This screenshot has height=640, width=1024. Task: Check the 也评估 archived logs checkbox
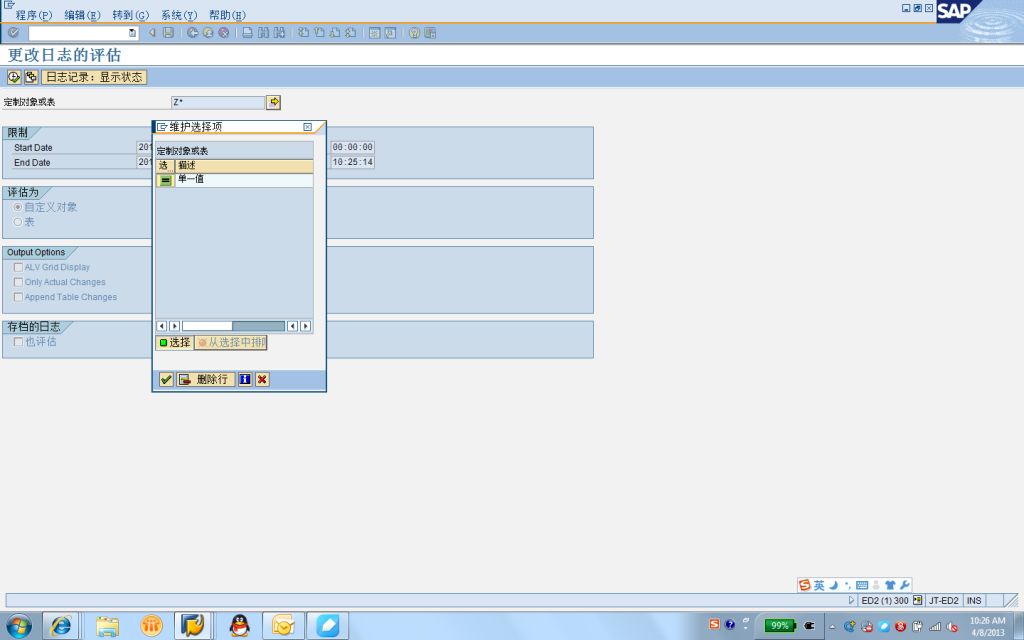click(x=18, y=342)
